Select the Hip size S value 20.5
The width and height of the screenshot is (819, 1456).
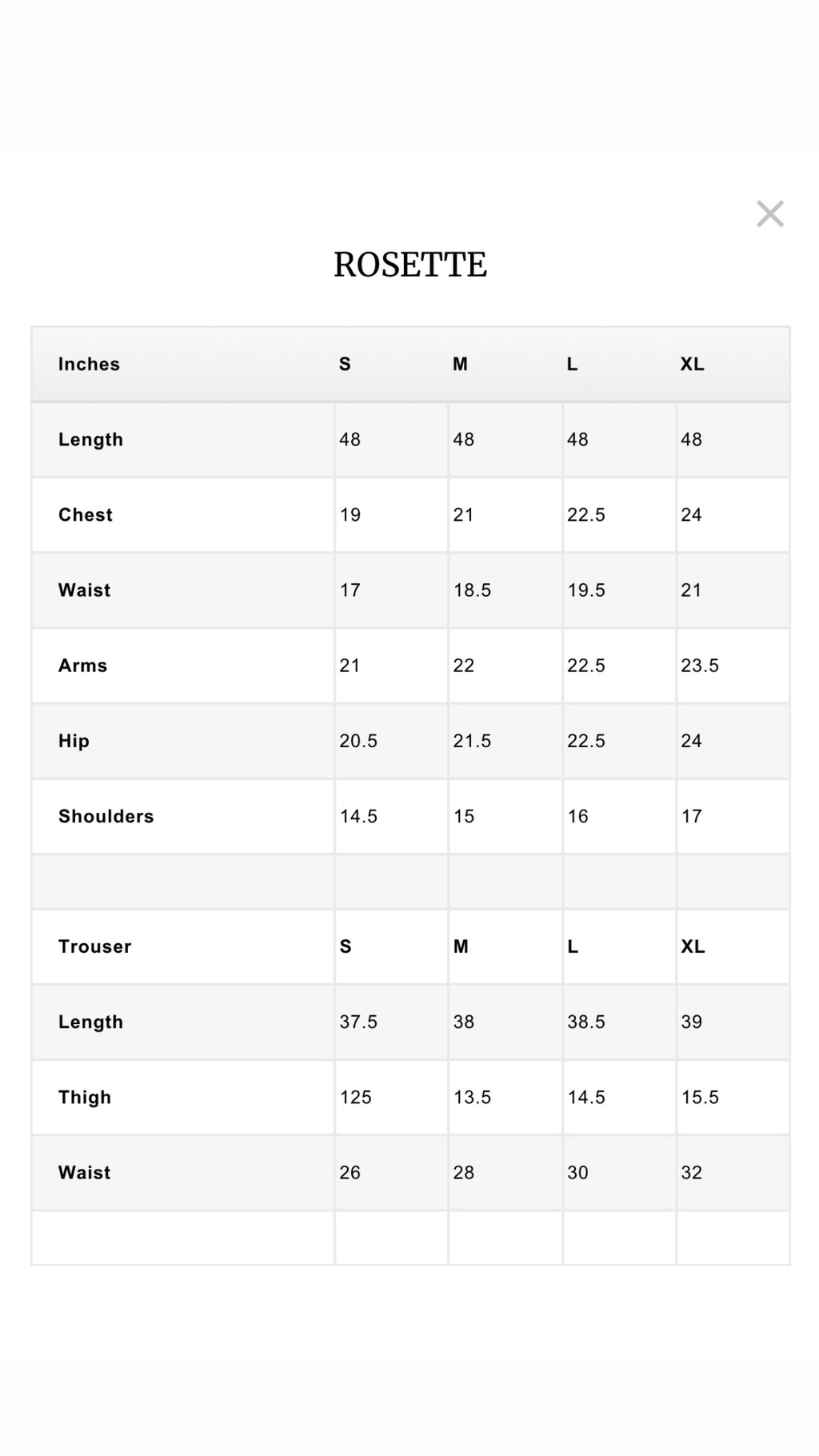click(x=358, y=741)
